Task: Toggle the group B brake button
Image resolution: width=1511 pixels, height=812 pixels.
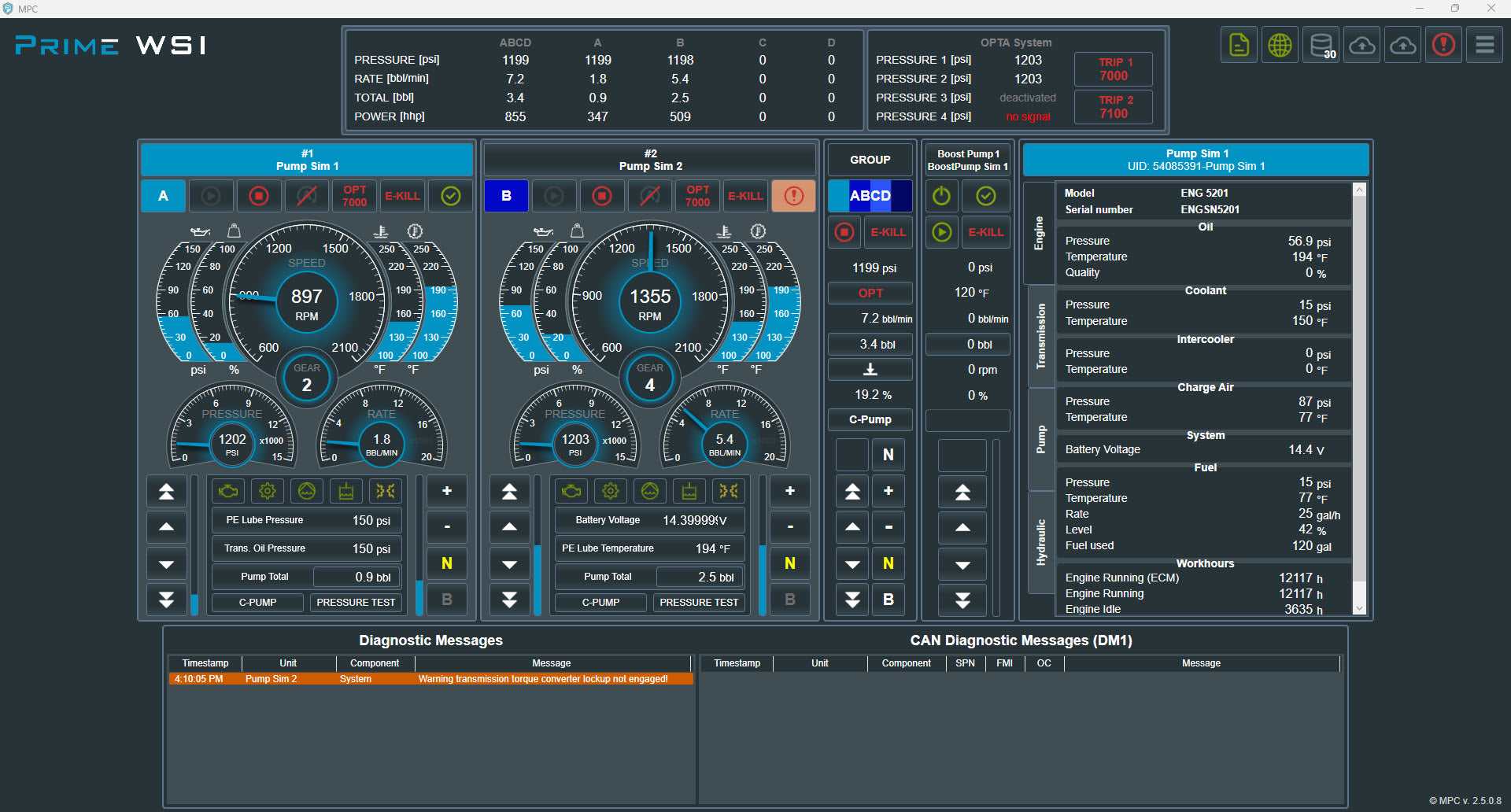Action: [888, 600]
